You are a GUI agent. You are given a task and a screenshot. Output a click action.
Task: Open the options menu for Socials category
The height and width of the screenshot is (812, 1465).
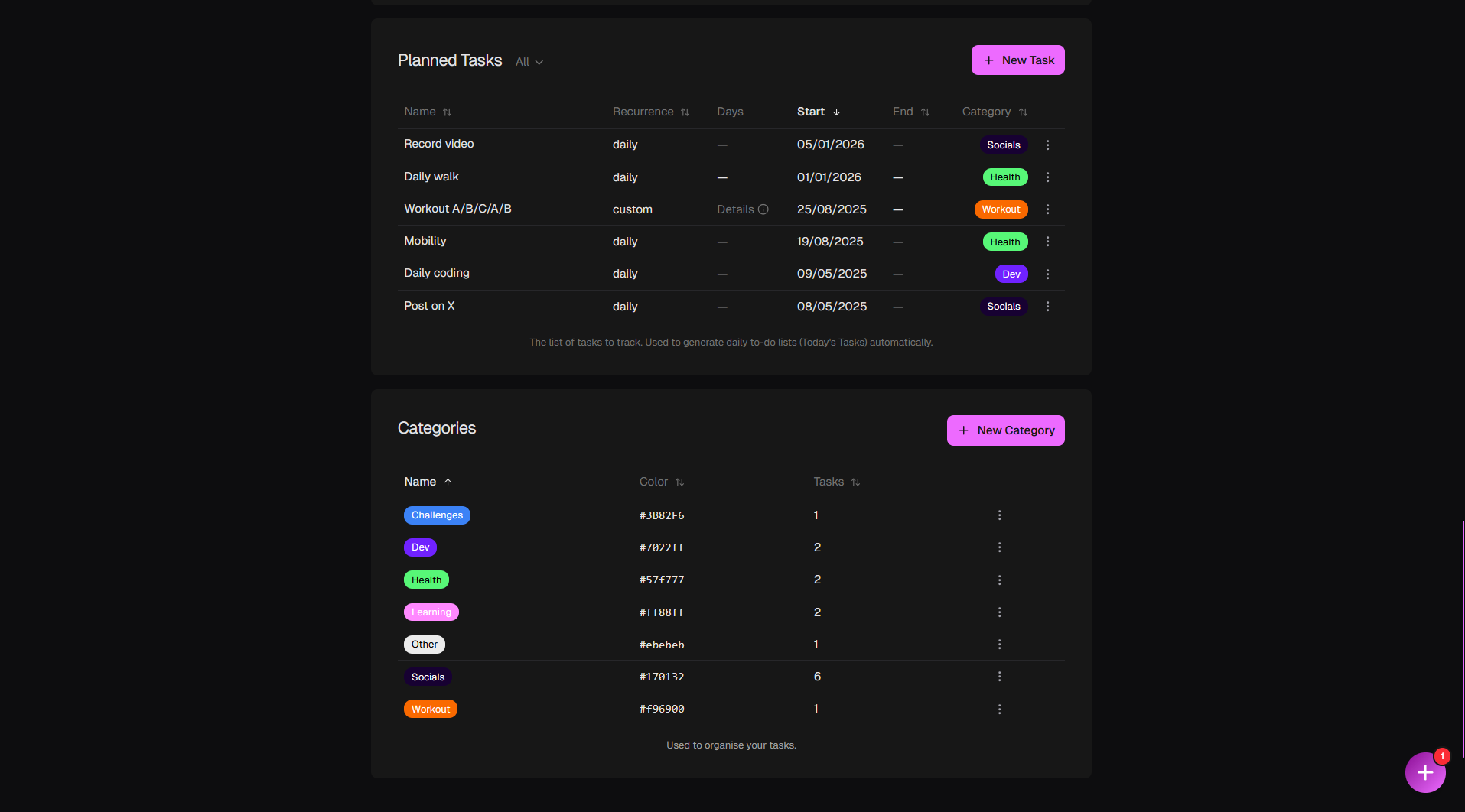point(999,677)
